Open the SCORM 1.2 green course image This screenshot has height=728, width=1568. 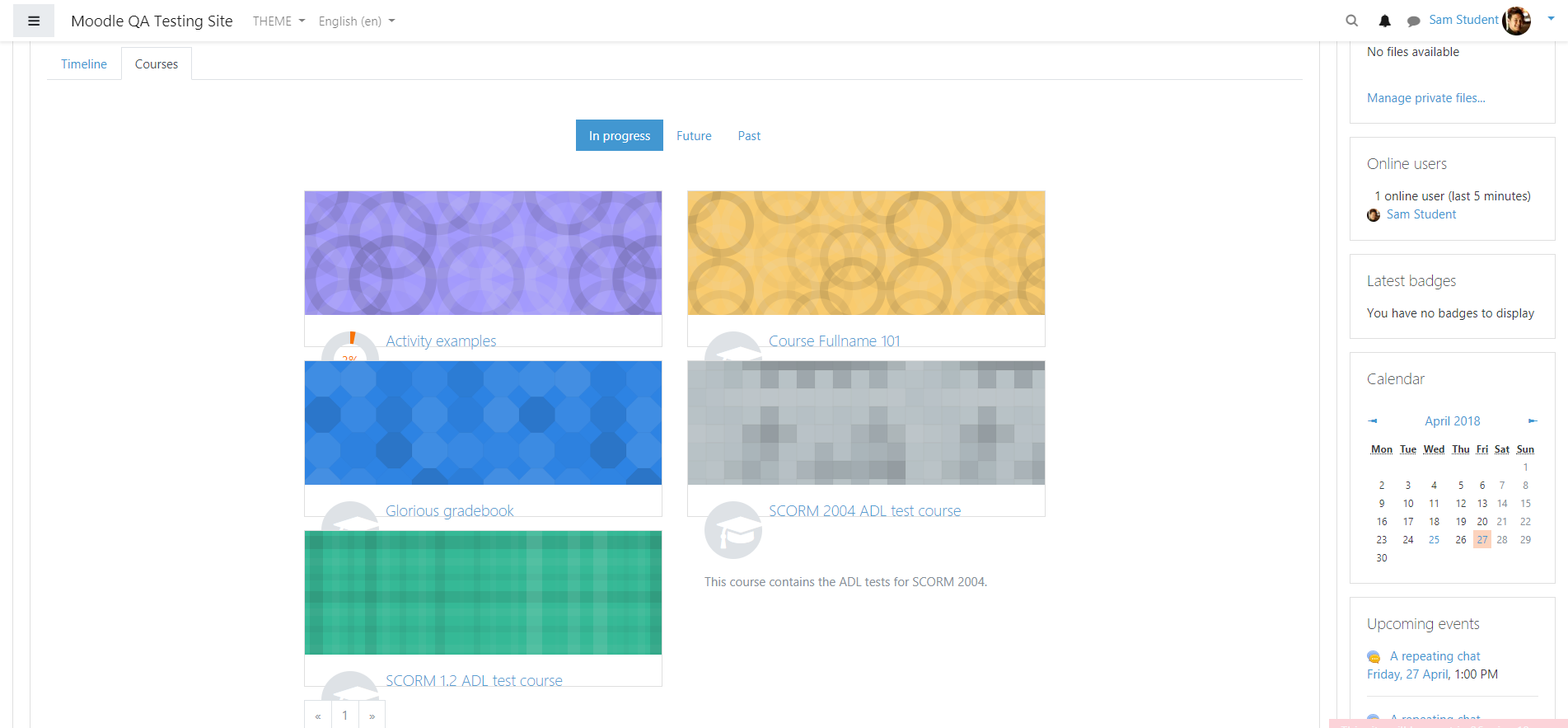483,592
